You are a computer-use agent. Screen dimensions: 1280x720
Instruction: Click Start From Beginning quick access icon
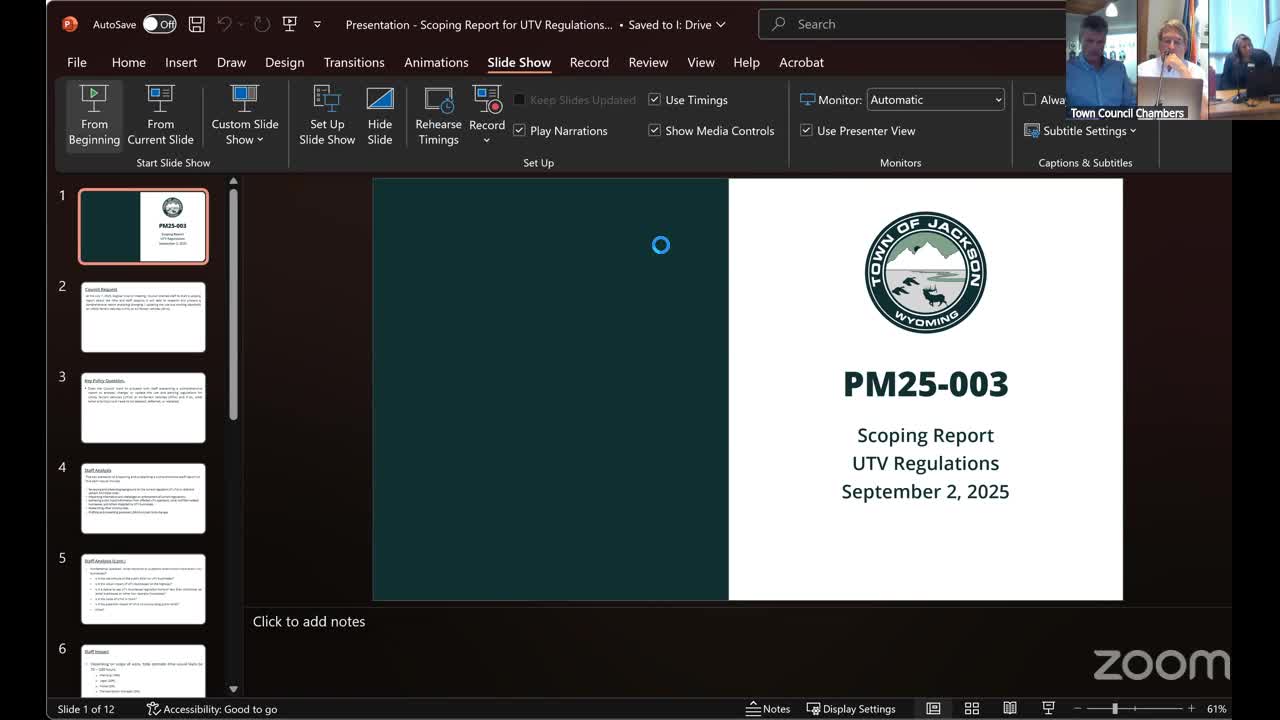(x=290, y=24)
